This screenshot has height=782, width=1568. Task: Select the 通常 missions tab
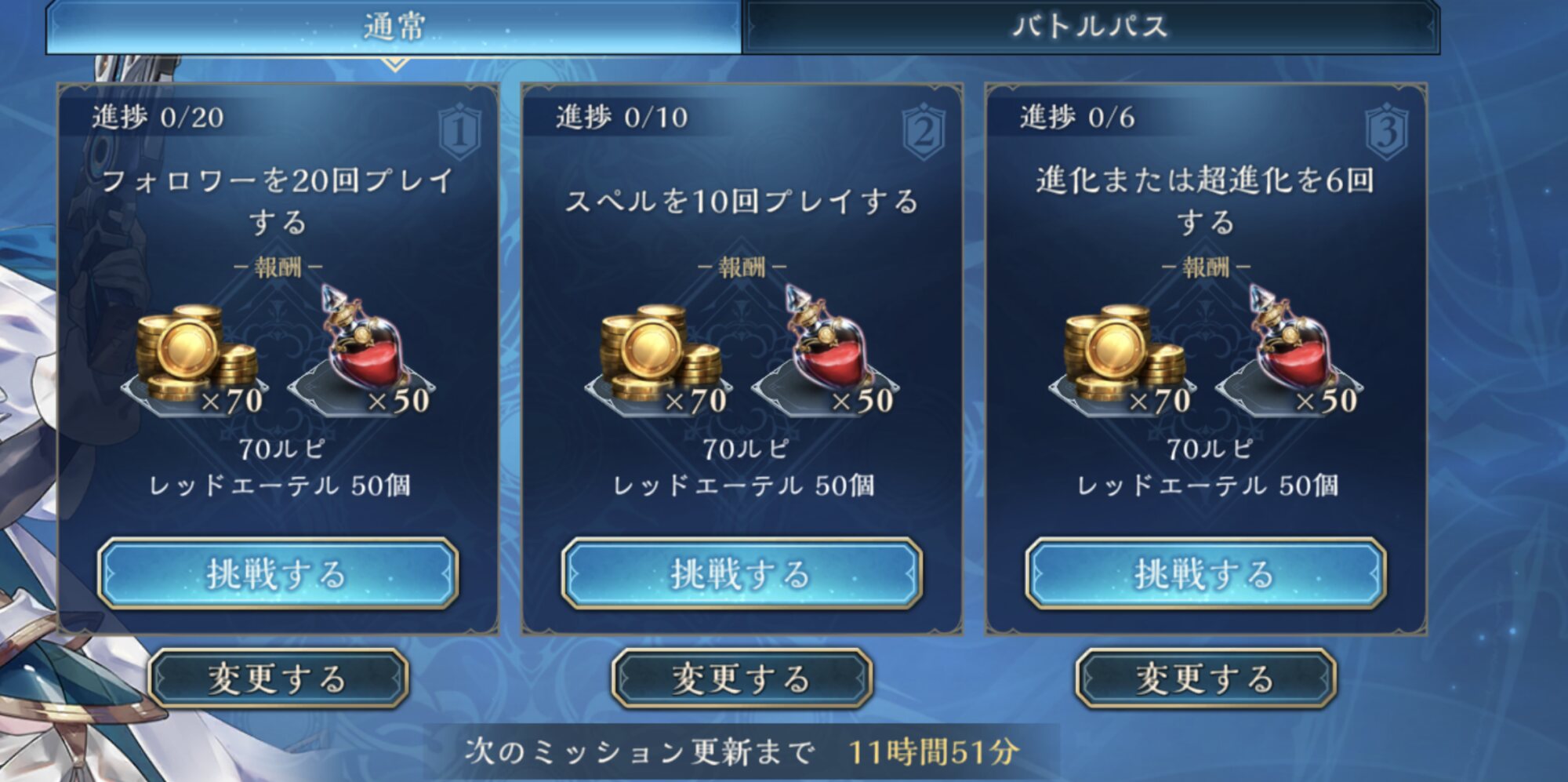point(394,27)
